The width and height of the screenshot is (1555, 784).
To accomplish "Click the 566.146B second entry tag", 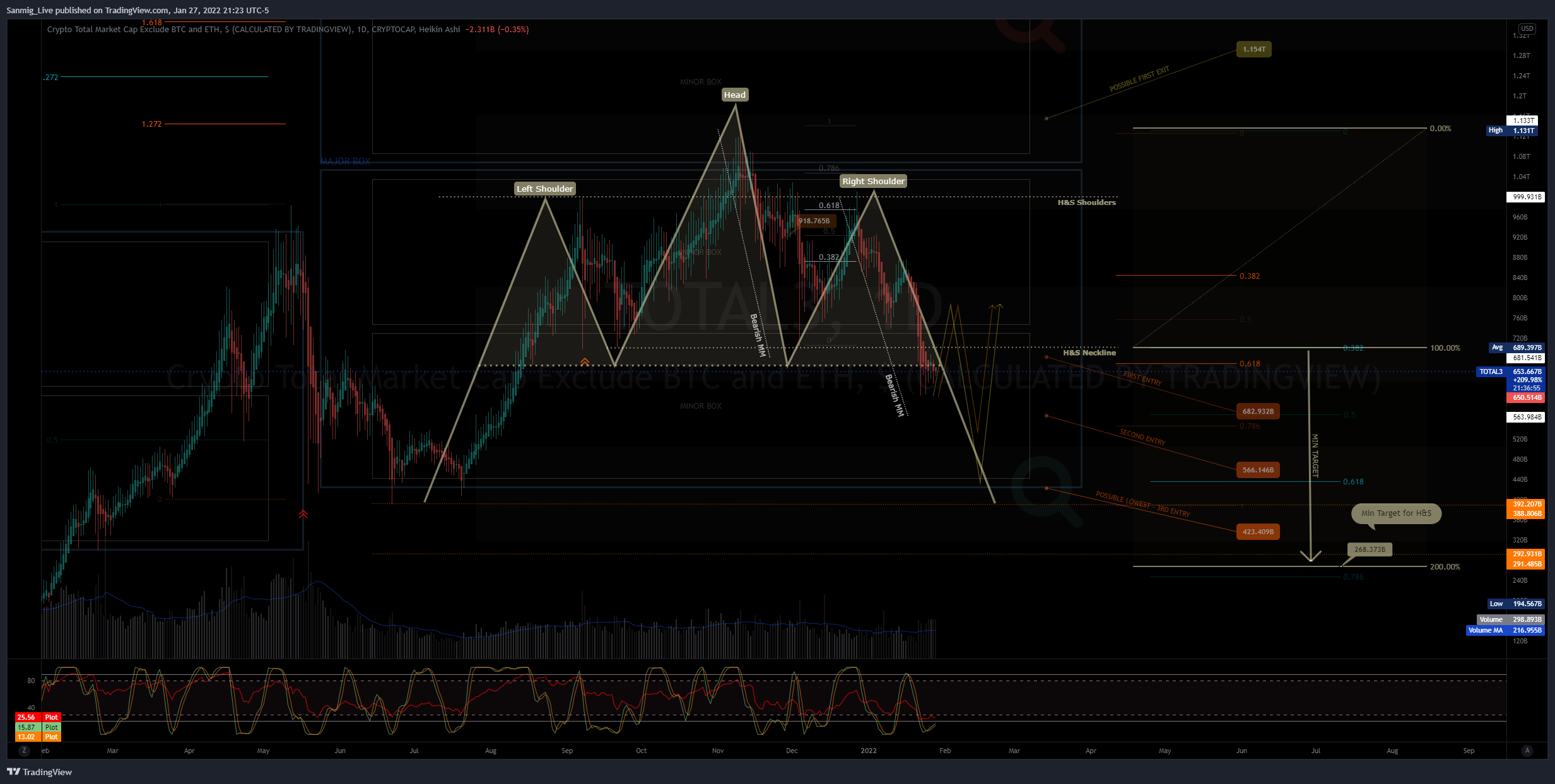I will click(1258, 470).
